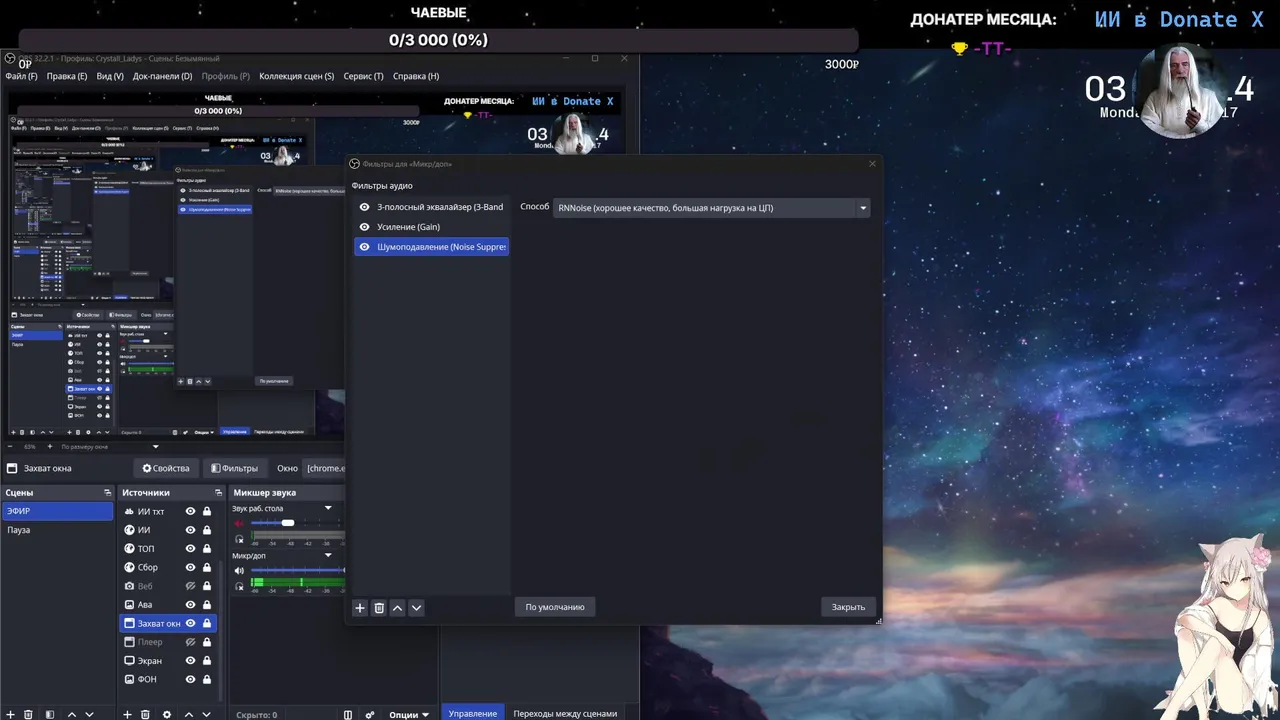Image resolution: width=1280 pixels, height=720 pixels.
Task: Mute the Звук раб. стола speaker icon
Action: [239, 523]
